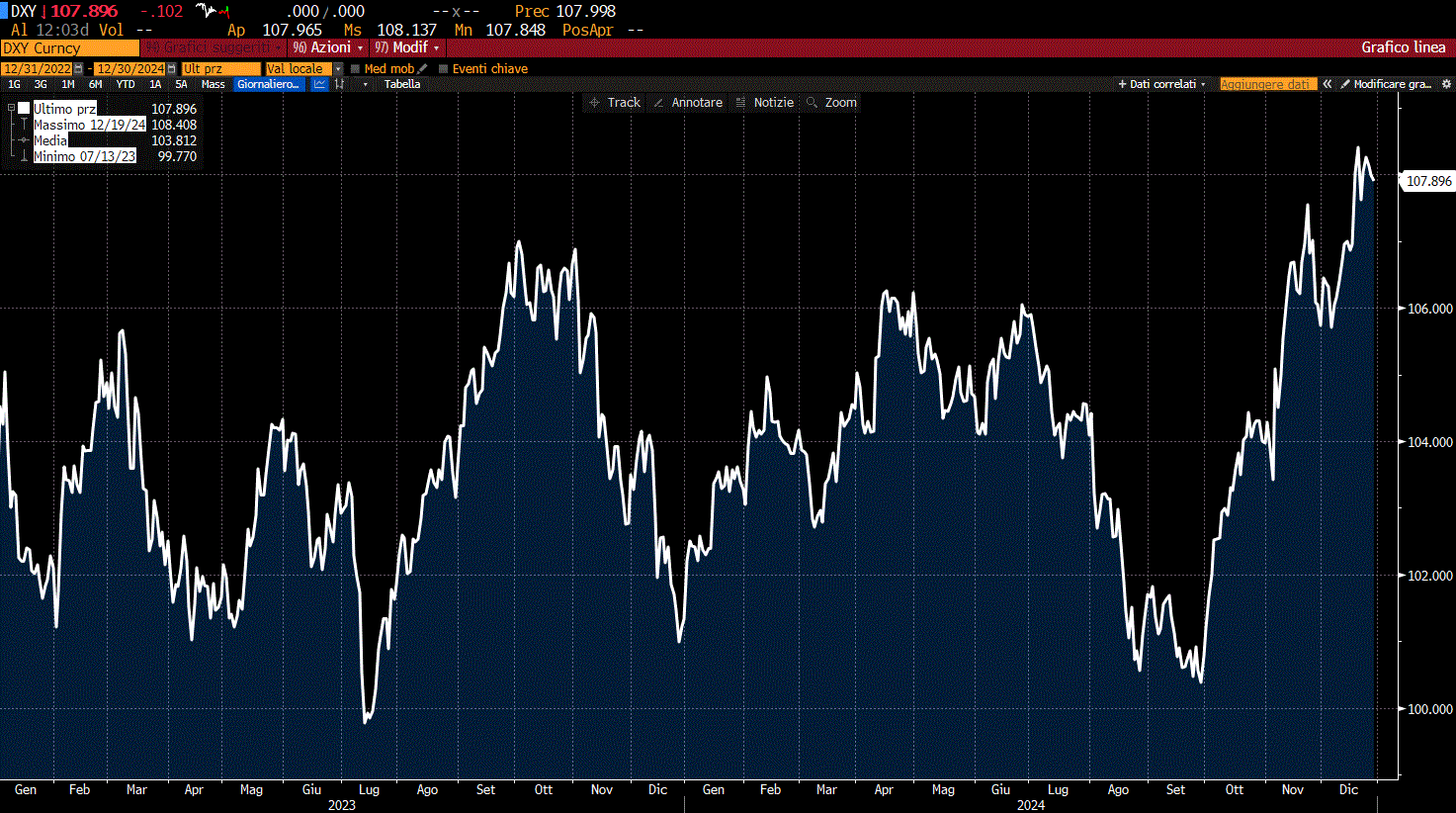Open chart settings gear icon
Viewport: 1456px width, 813px height.
click(1447, 84)
